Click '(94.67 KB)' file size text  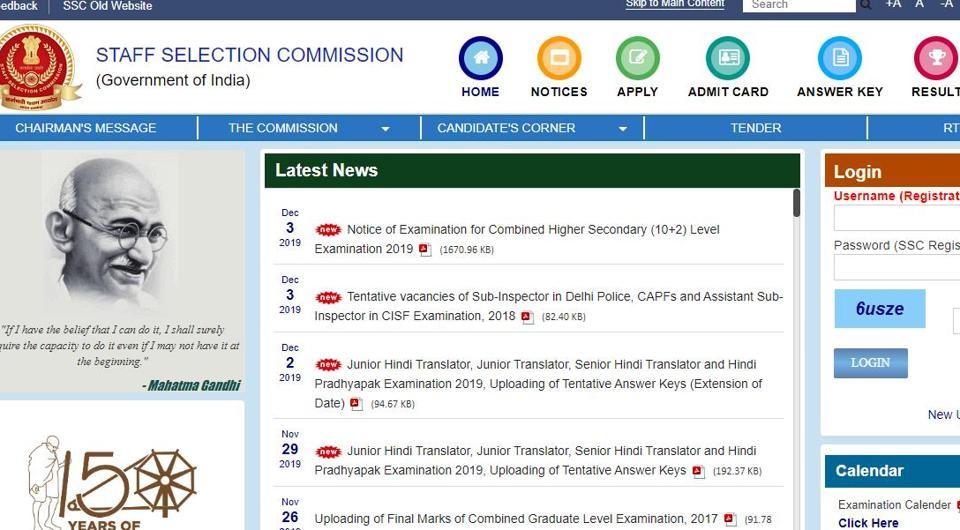point(392,404)
